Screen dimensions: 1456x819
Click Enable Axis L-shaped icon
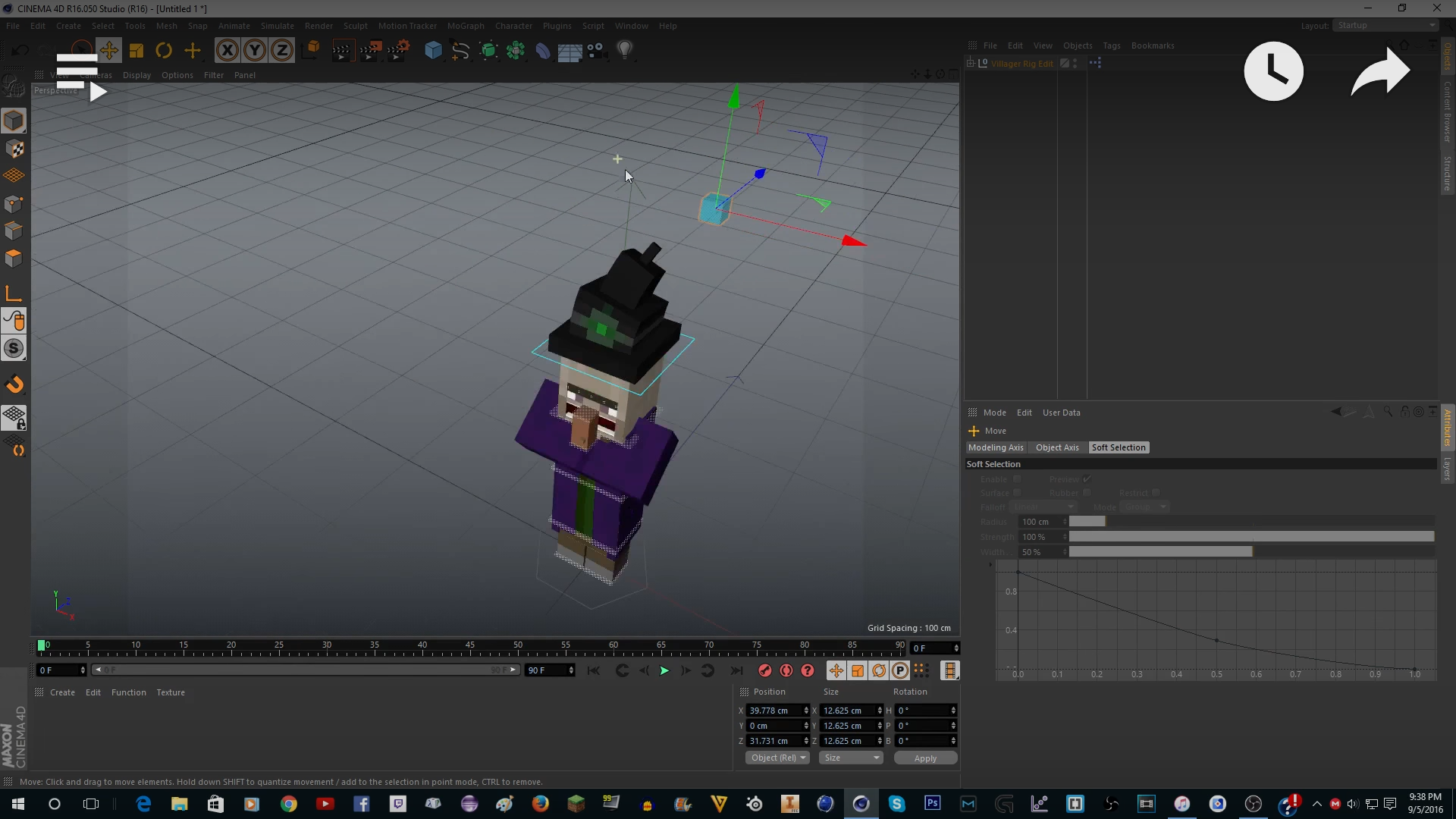tap(14, 294)
